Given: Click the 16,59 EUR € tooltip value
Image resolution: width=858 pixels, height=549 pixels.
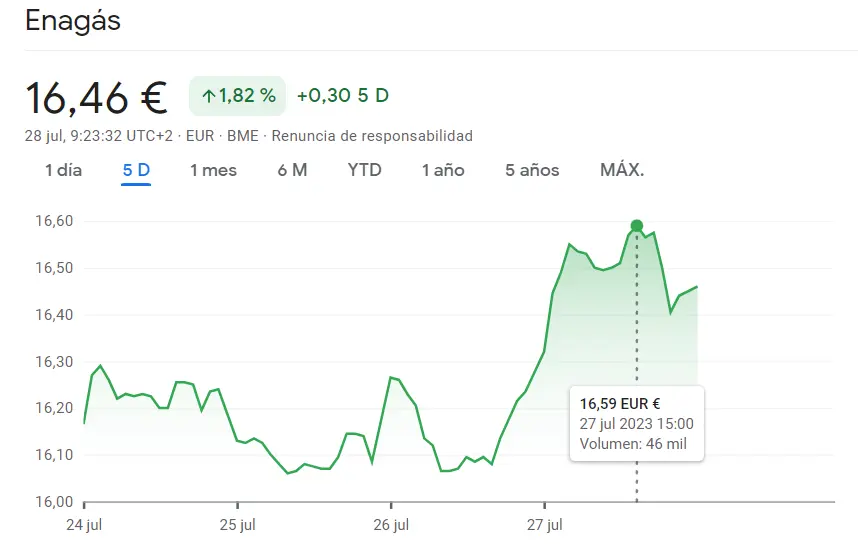Looking at the screenshot, I should [620, 404].
